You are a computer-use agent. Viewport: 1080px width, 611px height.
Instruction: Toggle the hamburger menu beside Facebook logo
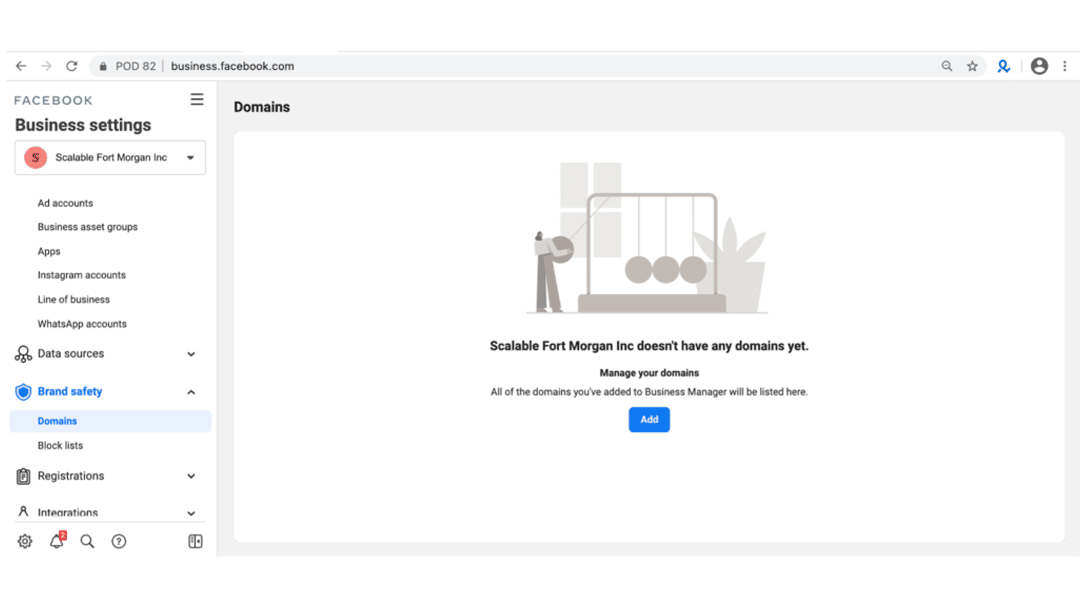pyautogui.click(x=197, y=99)
